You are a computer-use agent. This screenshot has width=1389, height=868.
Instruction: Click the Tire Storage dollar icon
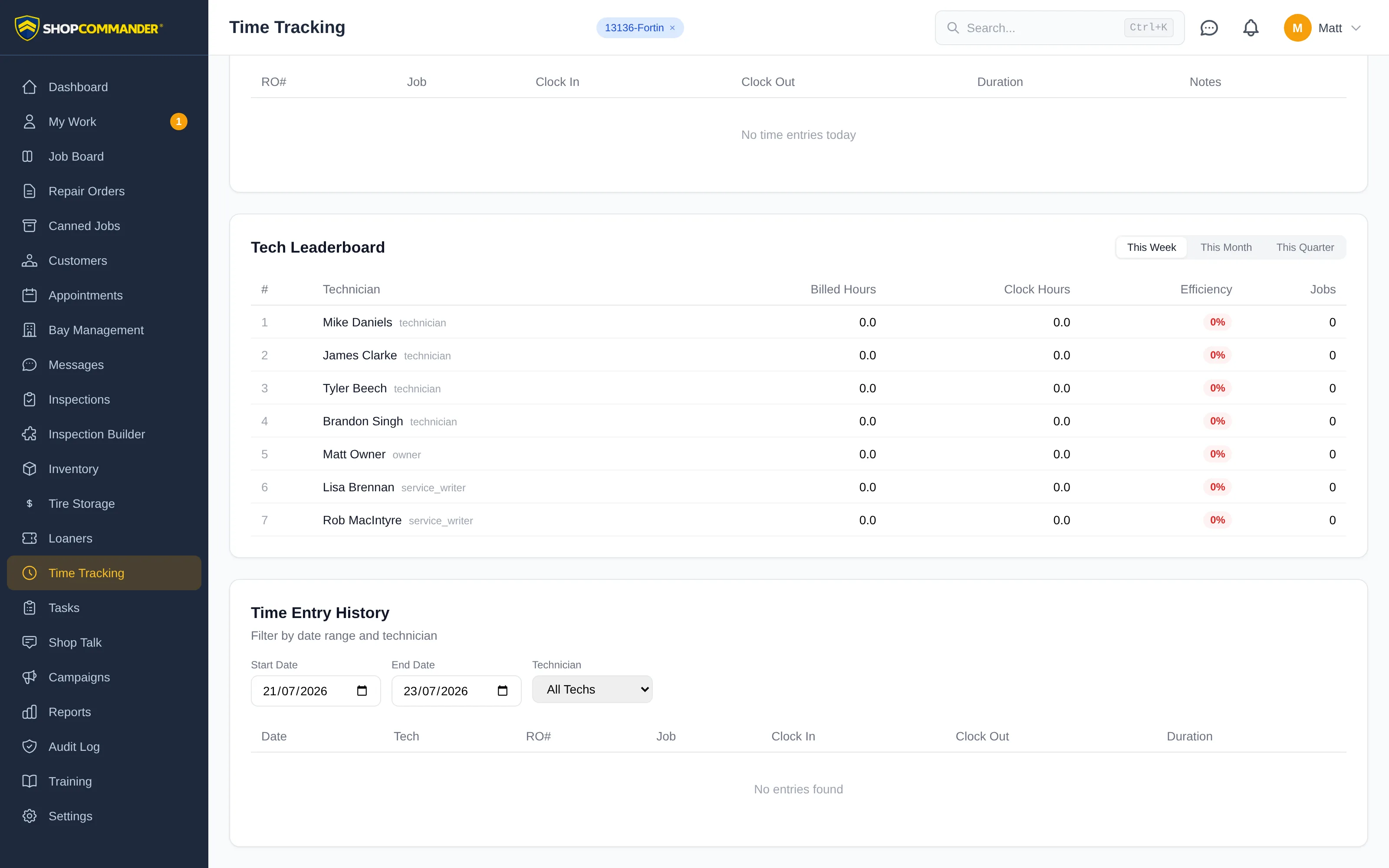pos(29,503)
